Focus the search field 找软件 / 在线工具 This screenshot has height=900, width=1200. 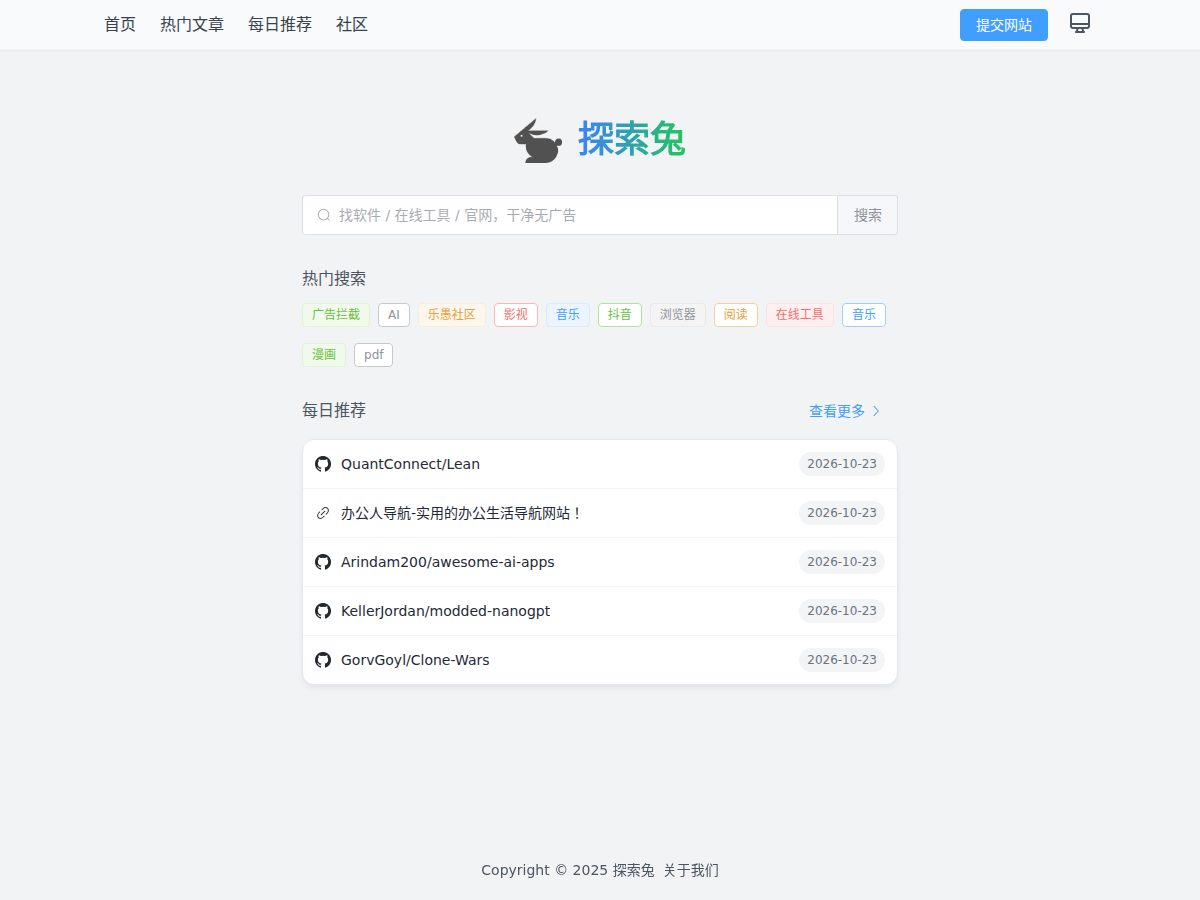(570, 215)
